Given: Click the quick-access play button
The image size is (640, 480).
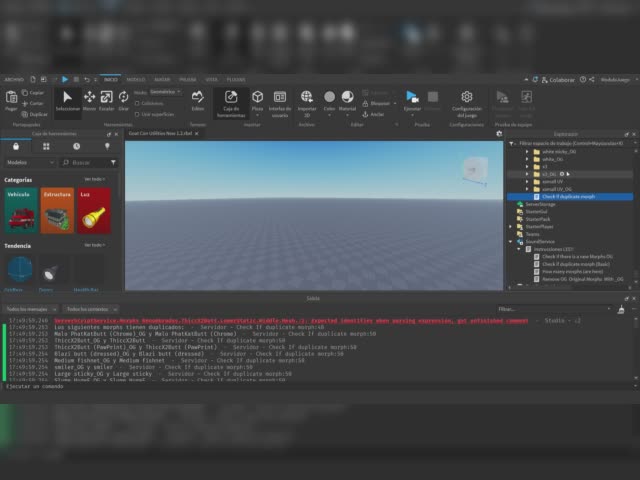Looking at the screenshot, I should coord(65,80).
